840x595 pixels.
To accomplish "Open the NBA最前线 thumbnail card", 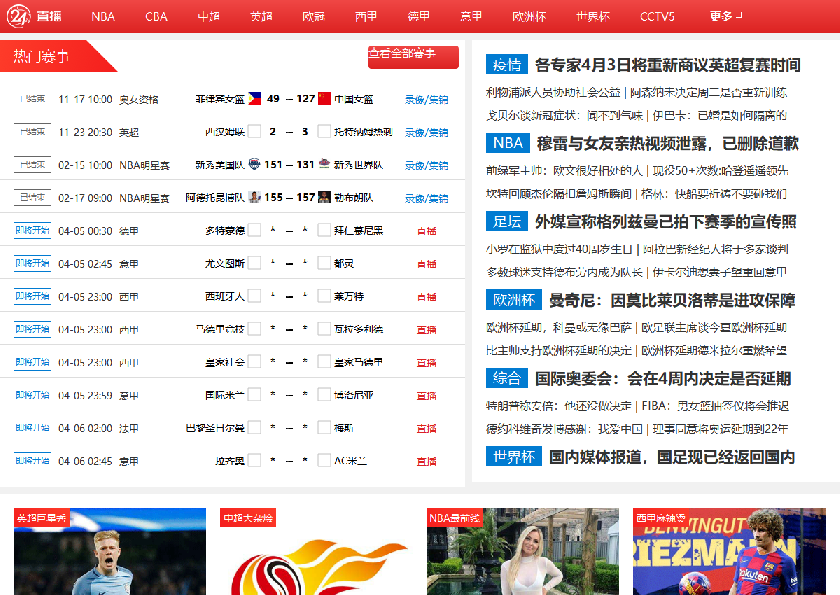I will tap(522, 552).
